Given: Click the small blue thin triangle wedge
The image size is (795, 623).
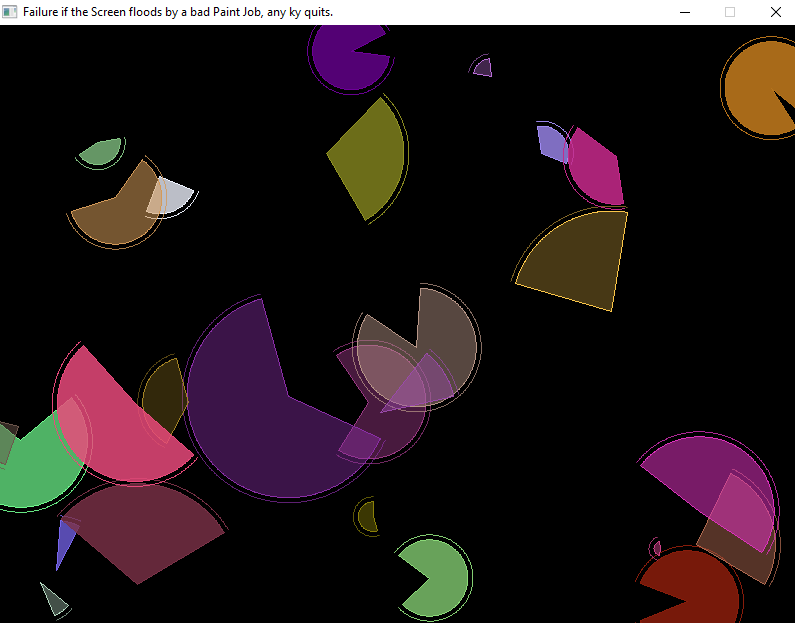Looking at the screenshot, I should (64, 542).
